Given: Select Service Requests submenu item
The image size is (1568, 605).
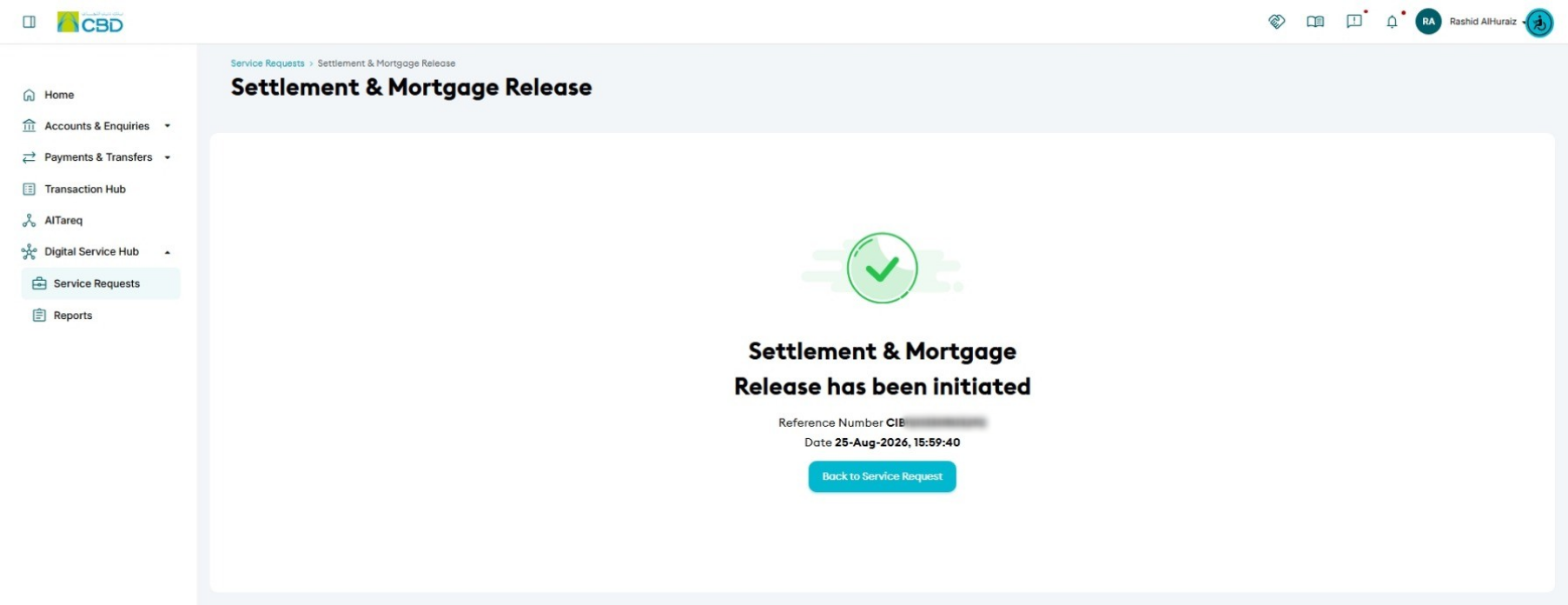Looking at the screenshot, I should point(101,283).
